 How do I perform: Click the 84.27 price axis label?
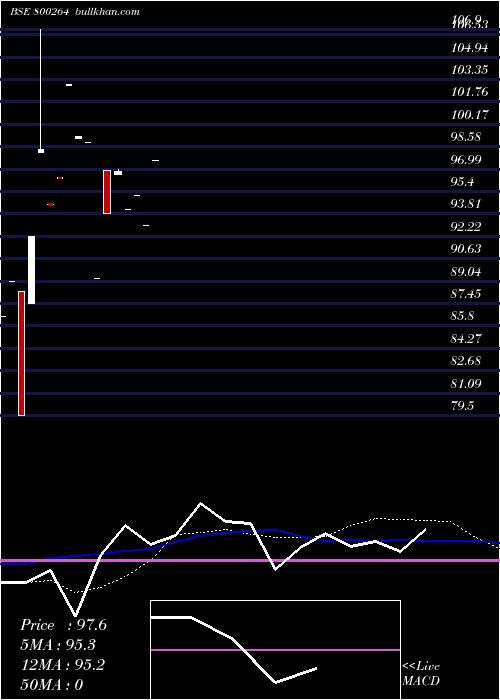pyautogui.click(x=466, y=338)
